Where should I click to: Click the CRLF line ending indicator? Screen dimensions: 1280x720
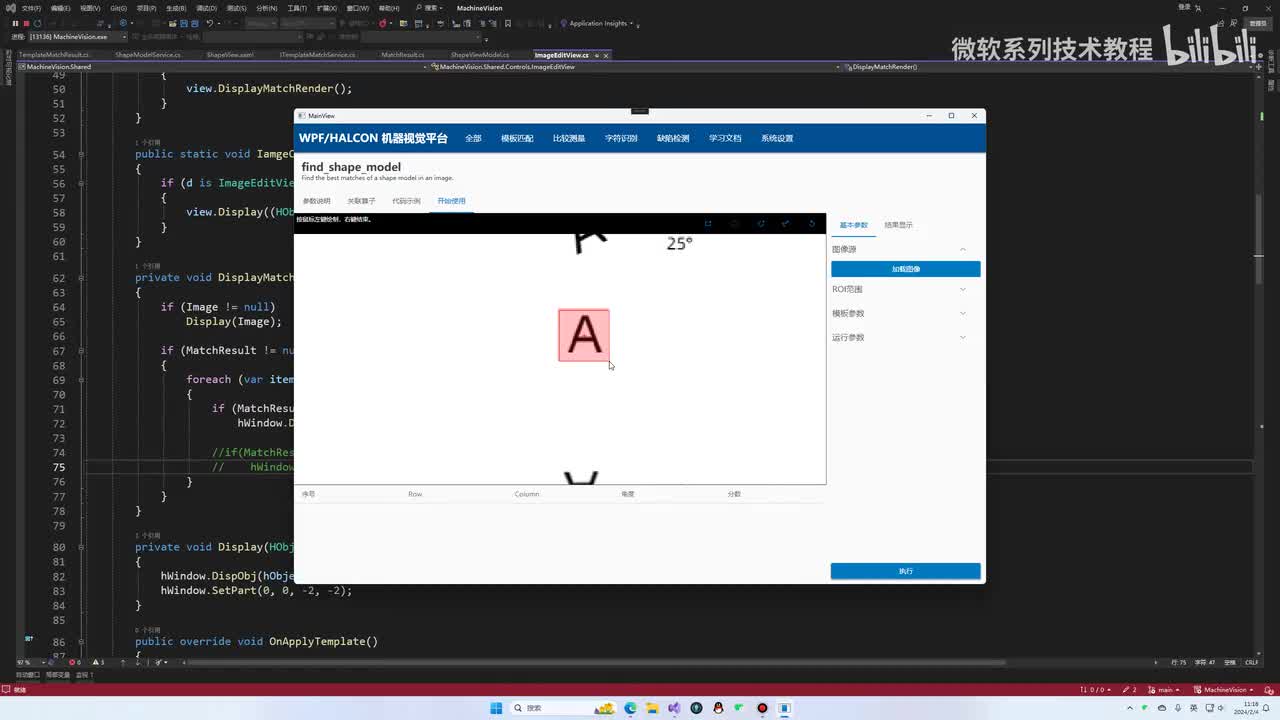coord(1251,662)
